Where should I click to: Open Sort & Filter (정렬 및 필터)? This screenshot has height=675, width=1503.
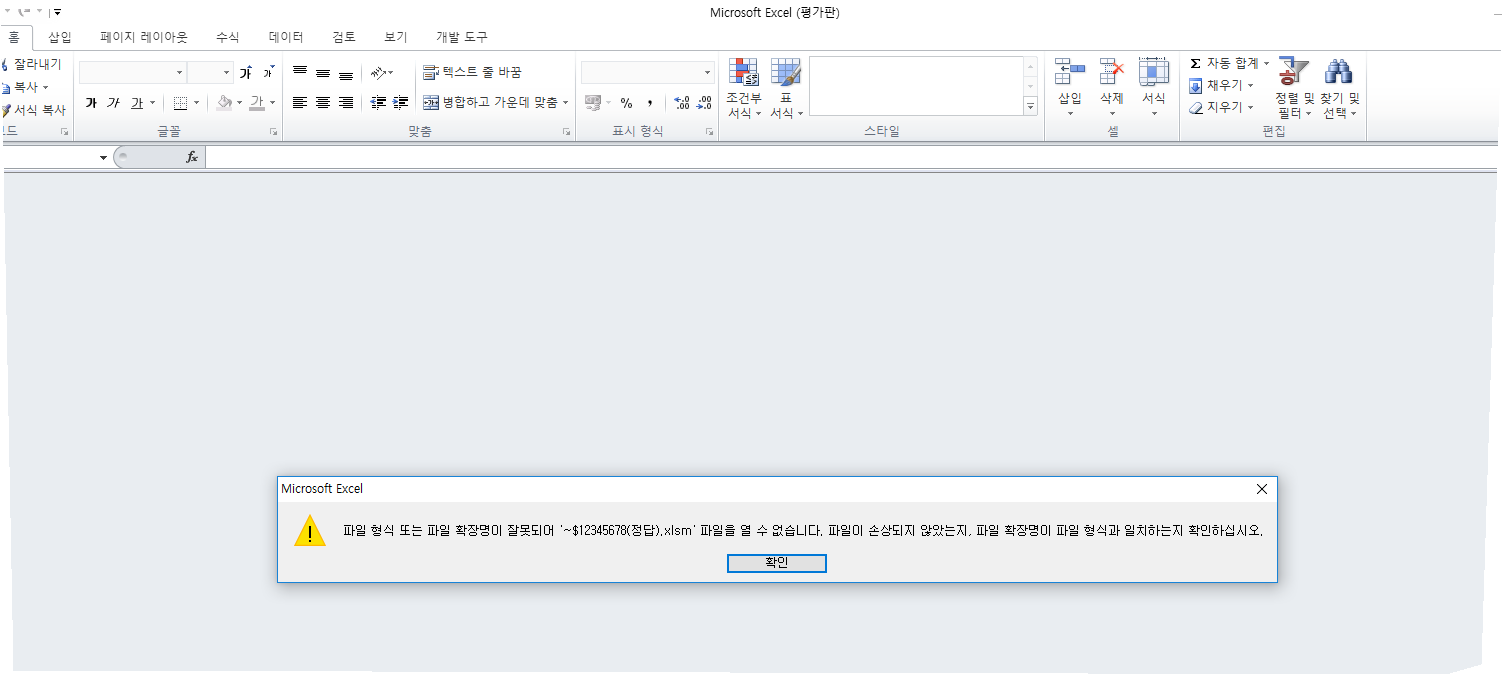point(1294,88)
